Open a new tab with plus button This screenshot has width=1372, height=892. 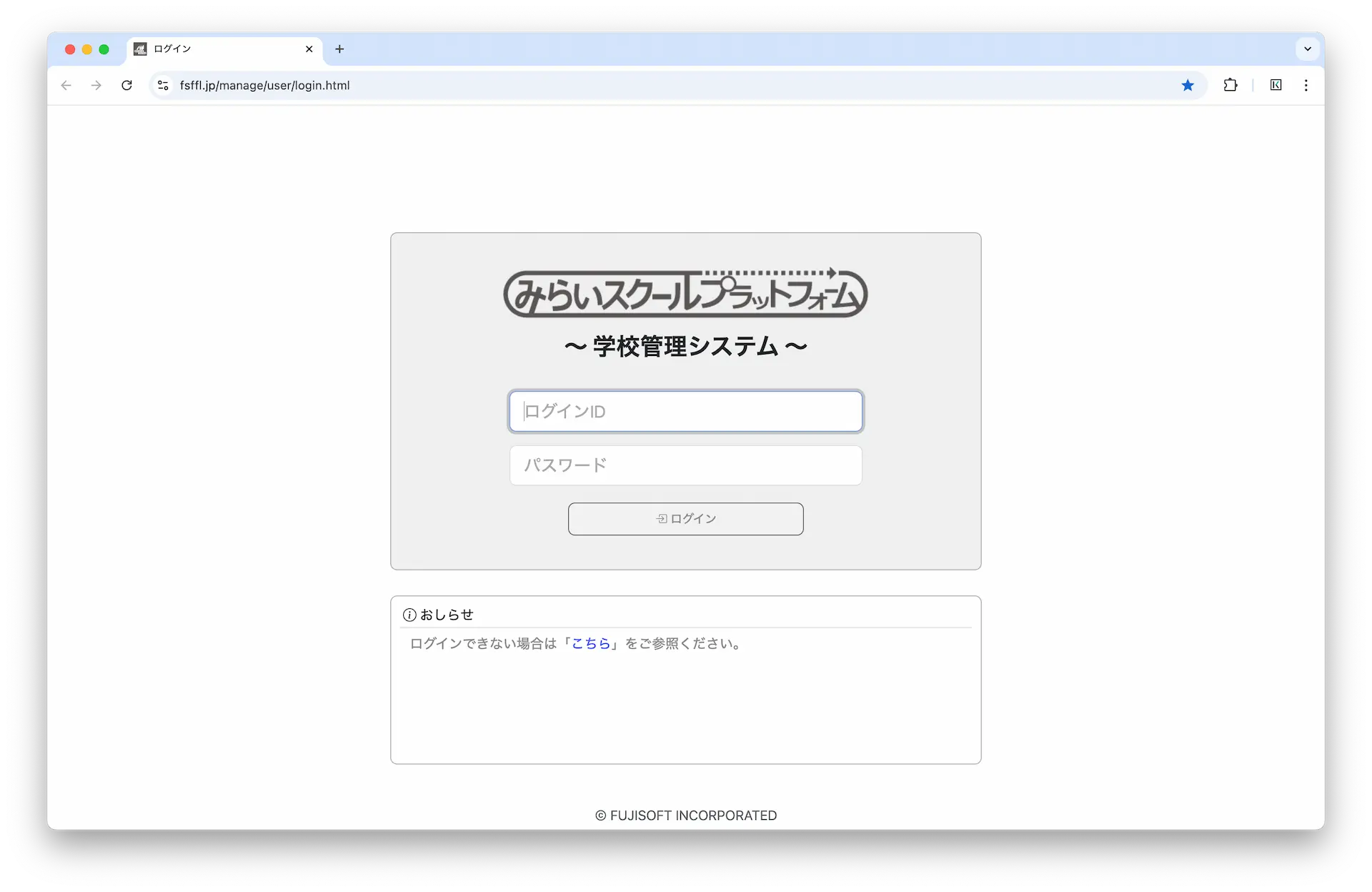pos(339,49)
